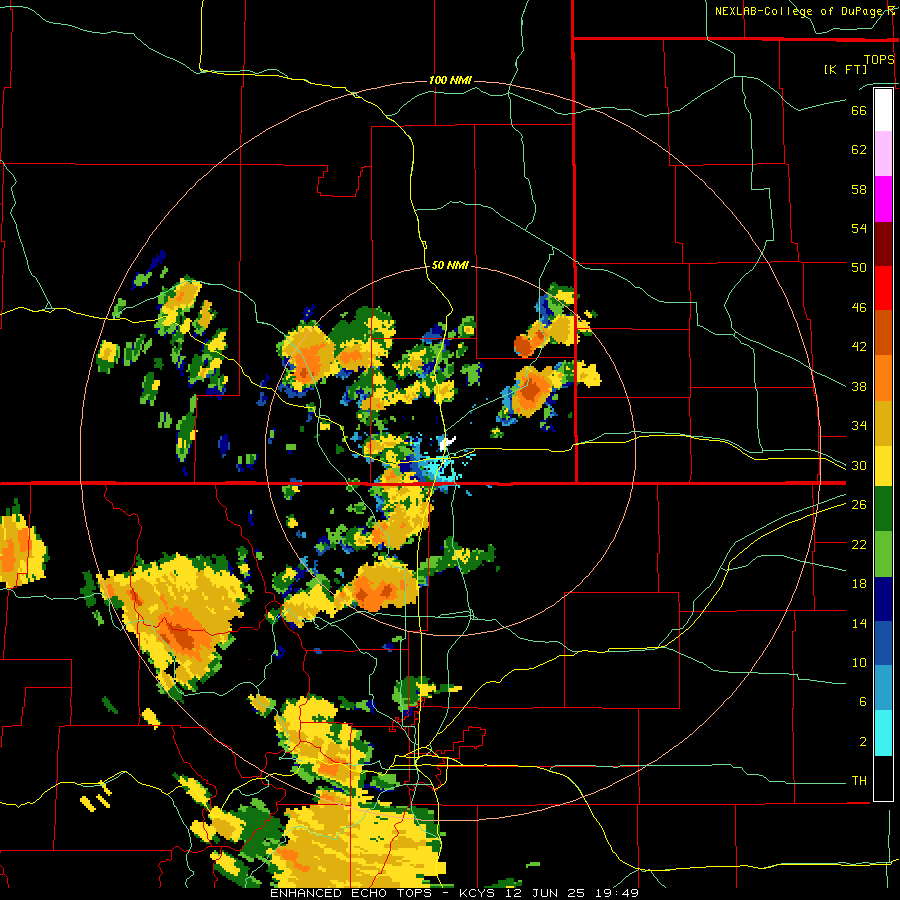Pick the navy blue legend swatch
Image resolution: width=900 pixels, height=900 pixels.
(x=883, y=599)
